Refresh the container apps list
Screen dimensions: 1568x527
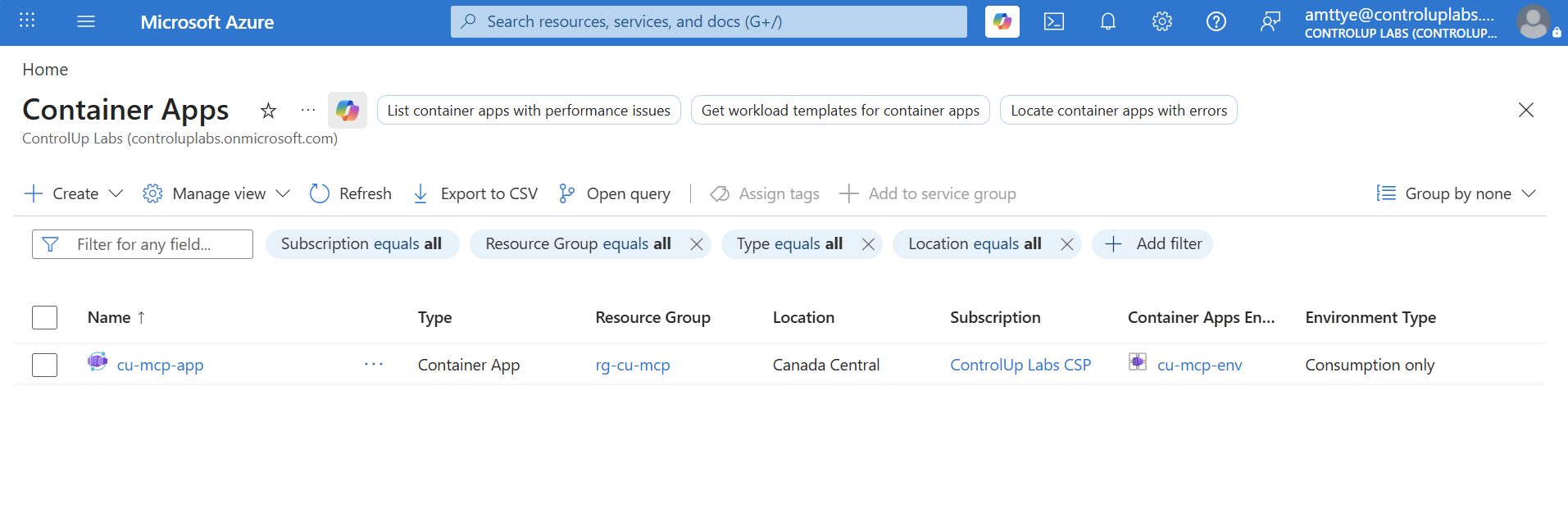351,193
